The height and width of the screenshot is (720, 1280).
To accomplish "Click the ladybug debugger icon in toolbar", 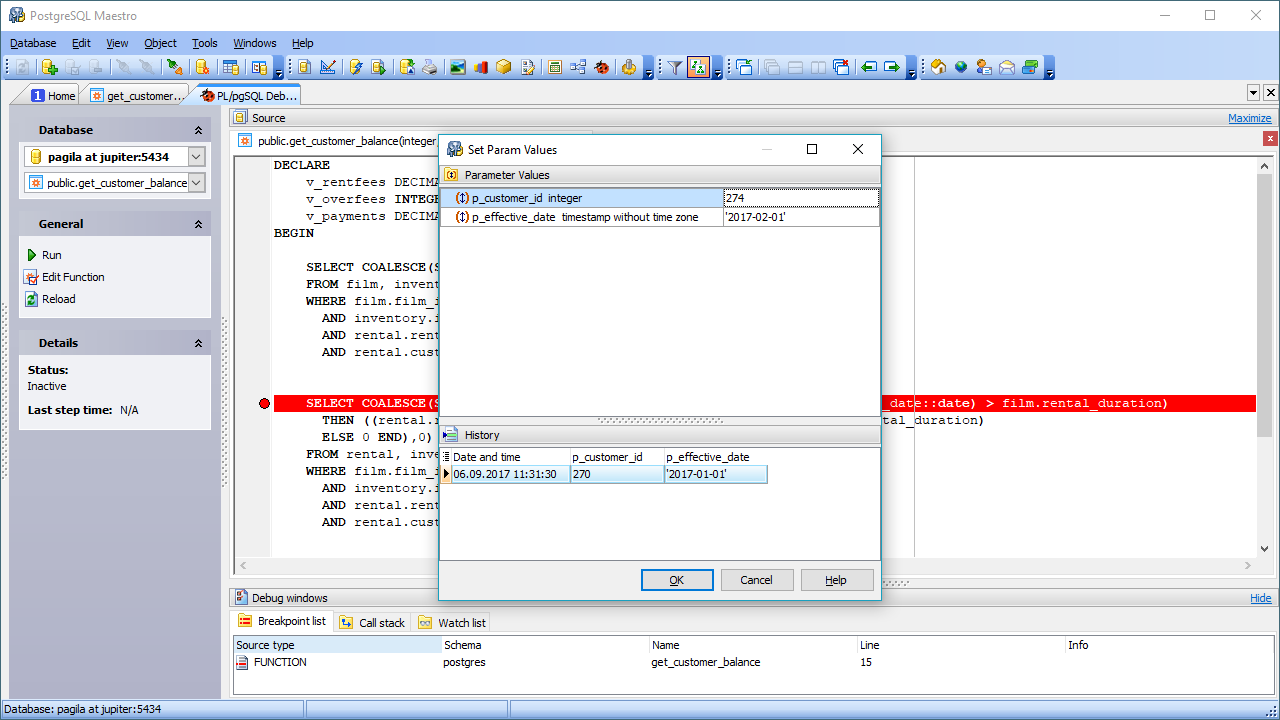I will (602, 67).
